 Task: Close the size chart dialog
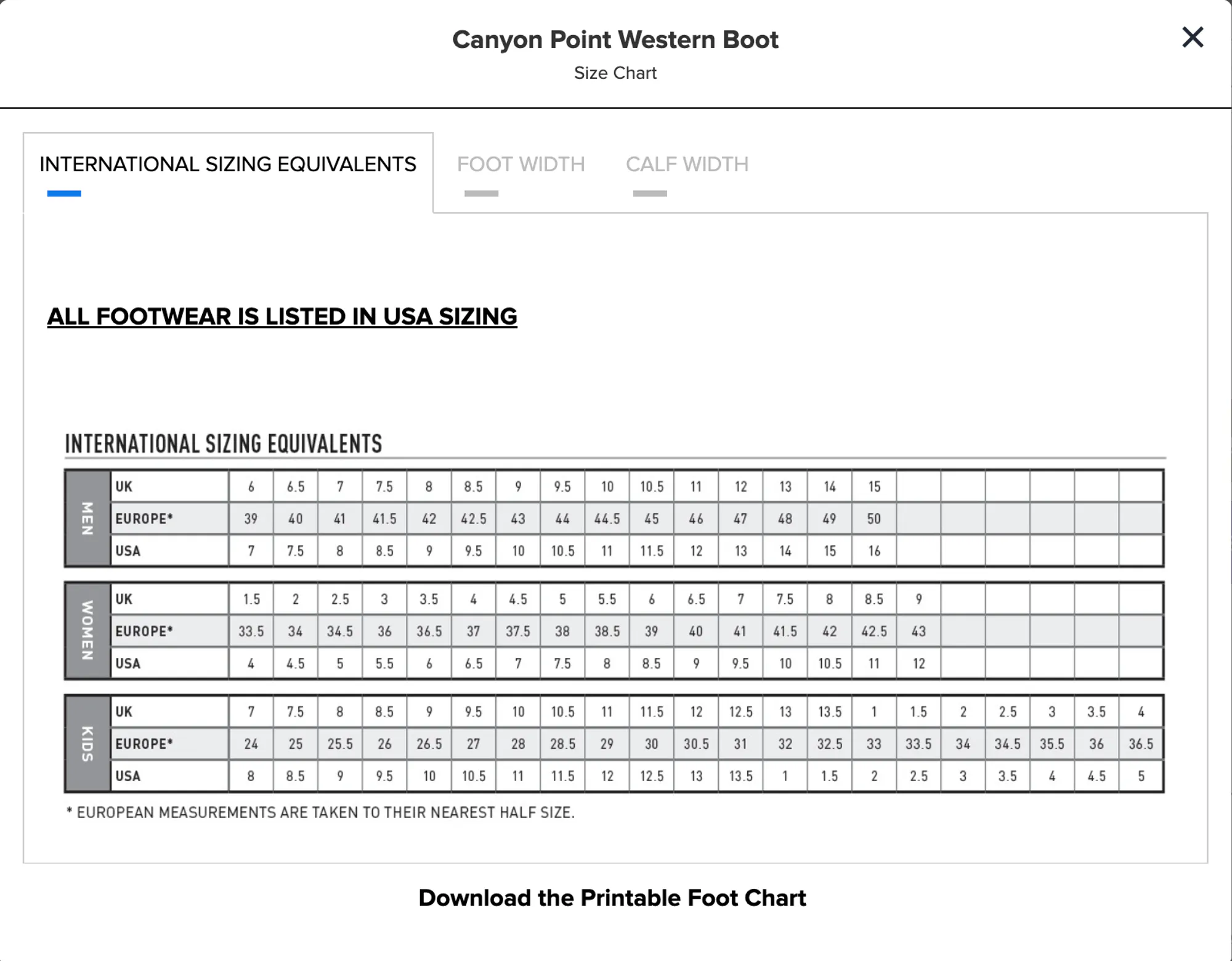[x=1193, y=38]
